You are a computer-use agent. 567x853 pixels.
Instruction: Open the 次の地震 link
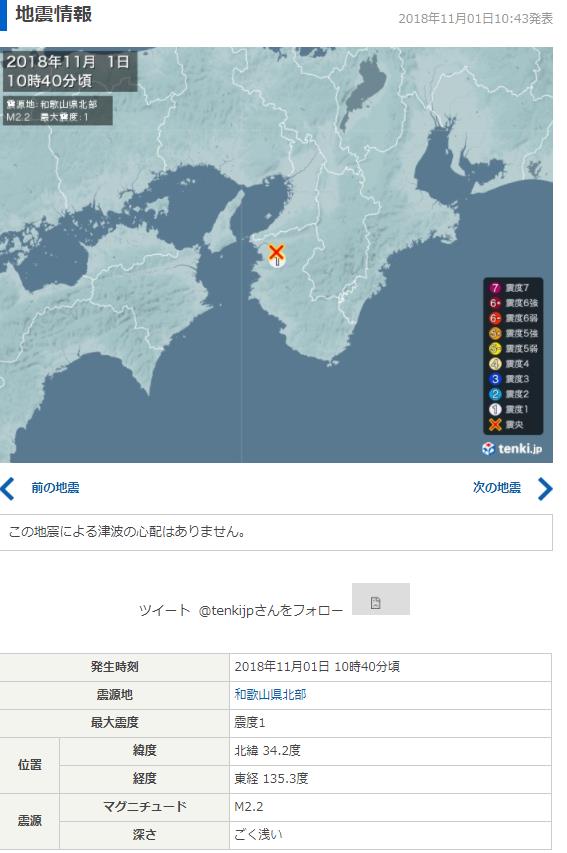(496, 487)
